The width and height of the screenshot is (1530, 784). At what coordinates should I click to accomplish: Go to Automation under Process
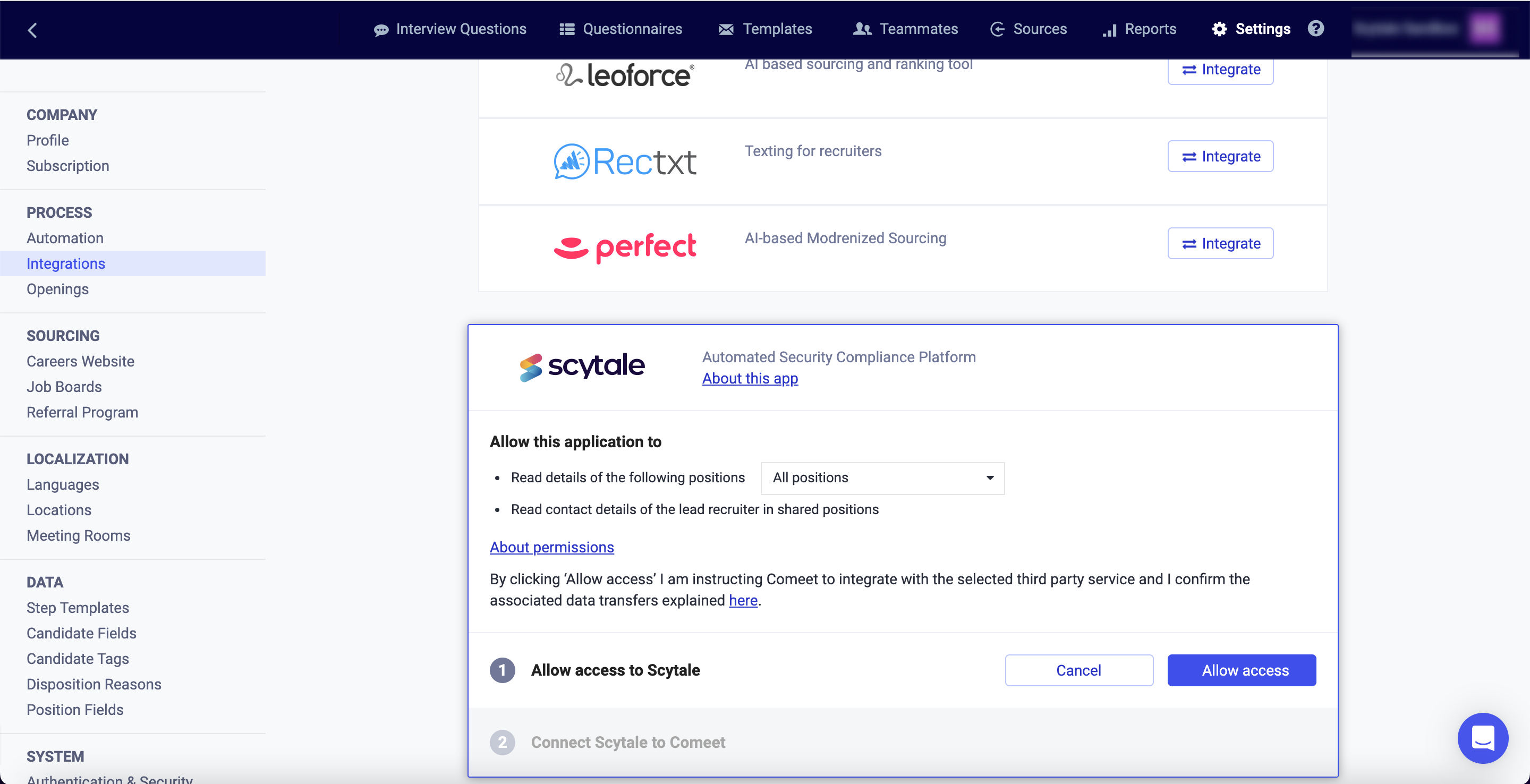pyautogui.click(x=65, y=238)
